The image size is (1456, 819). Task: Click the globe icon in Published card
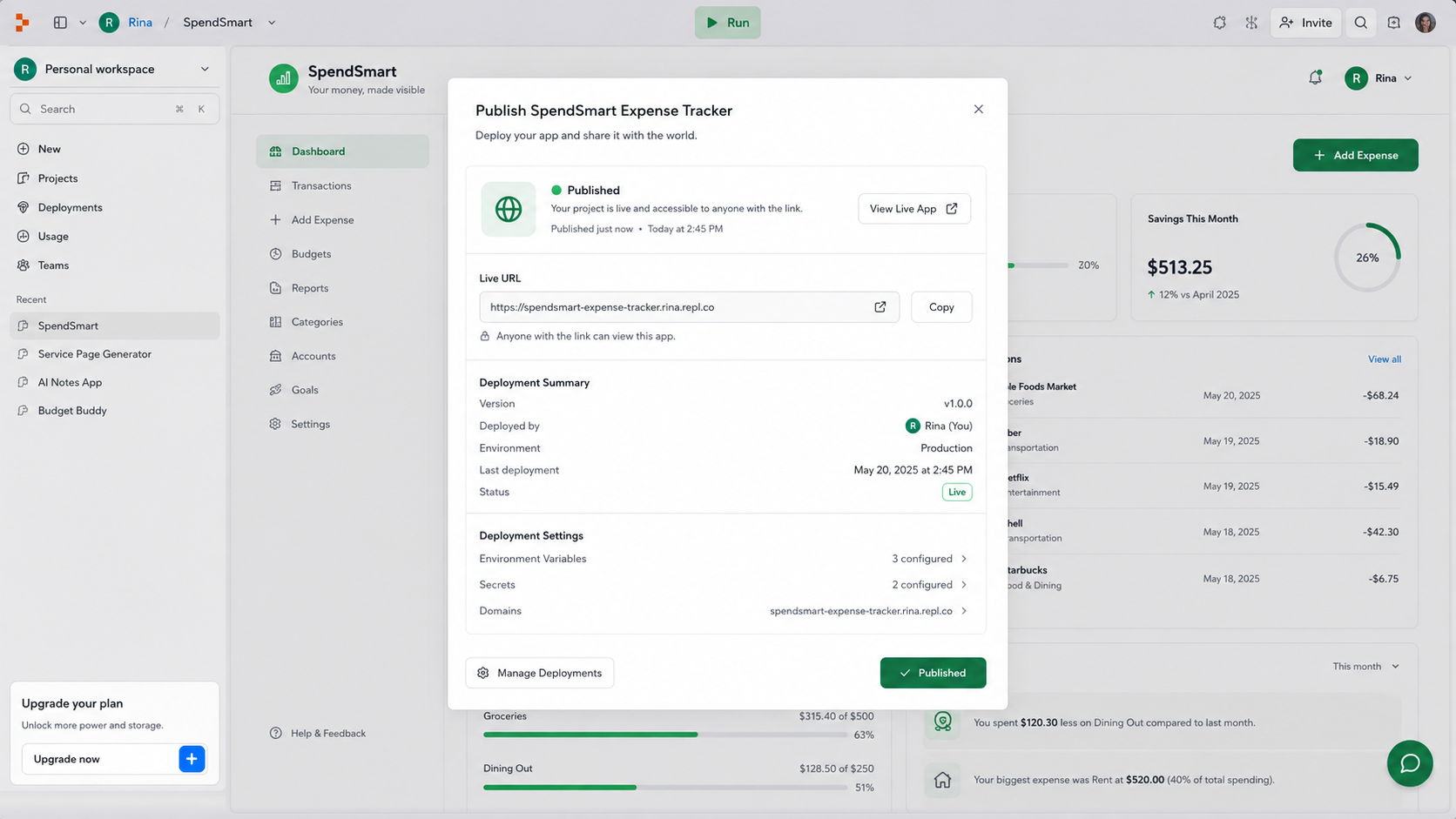coord(509,209)
